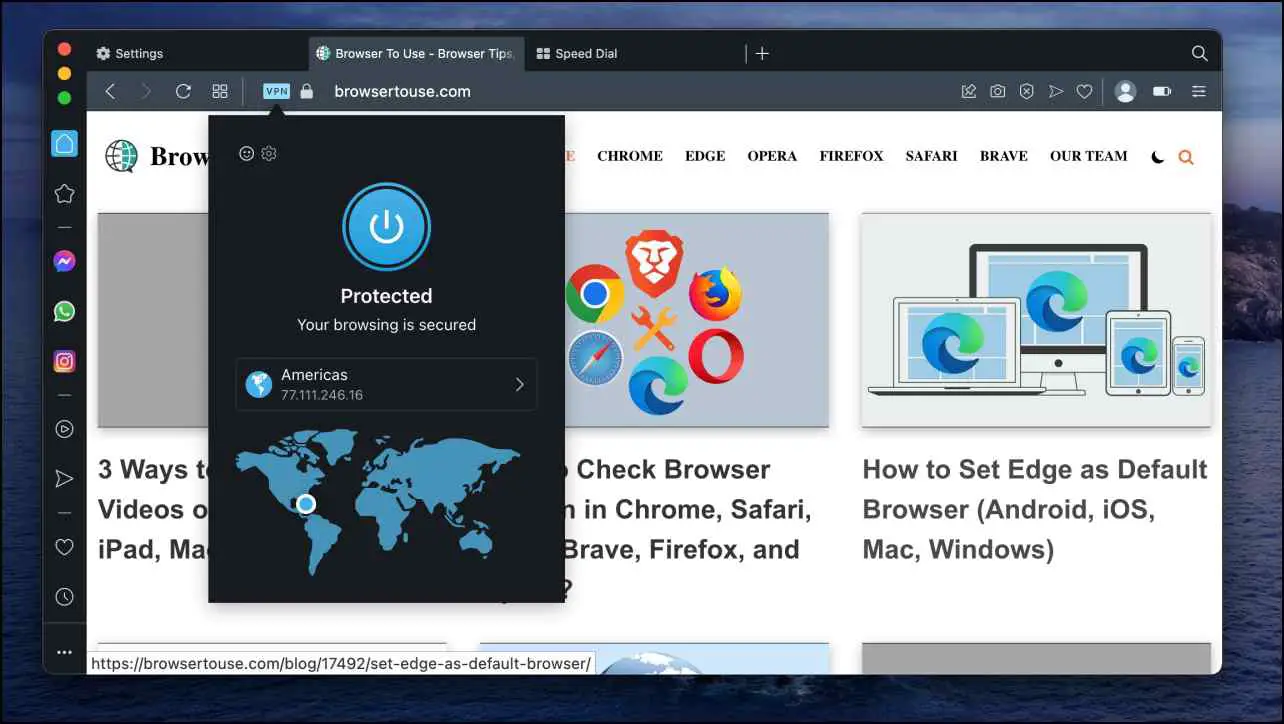Go back to previous page
Screen dimensions: 1284x724
coord(110,91)
